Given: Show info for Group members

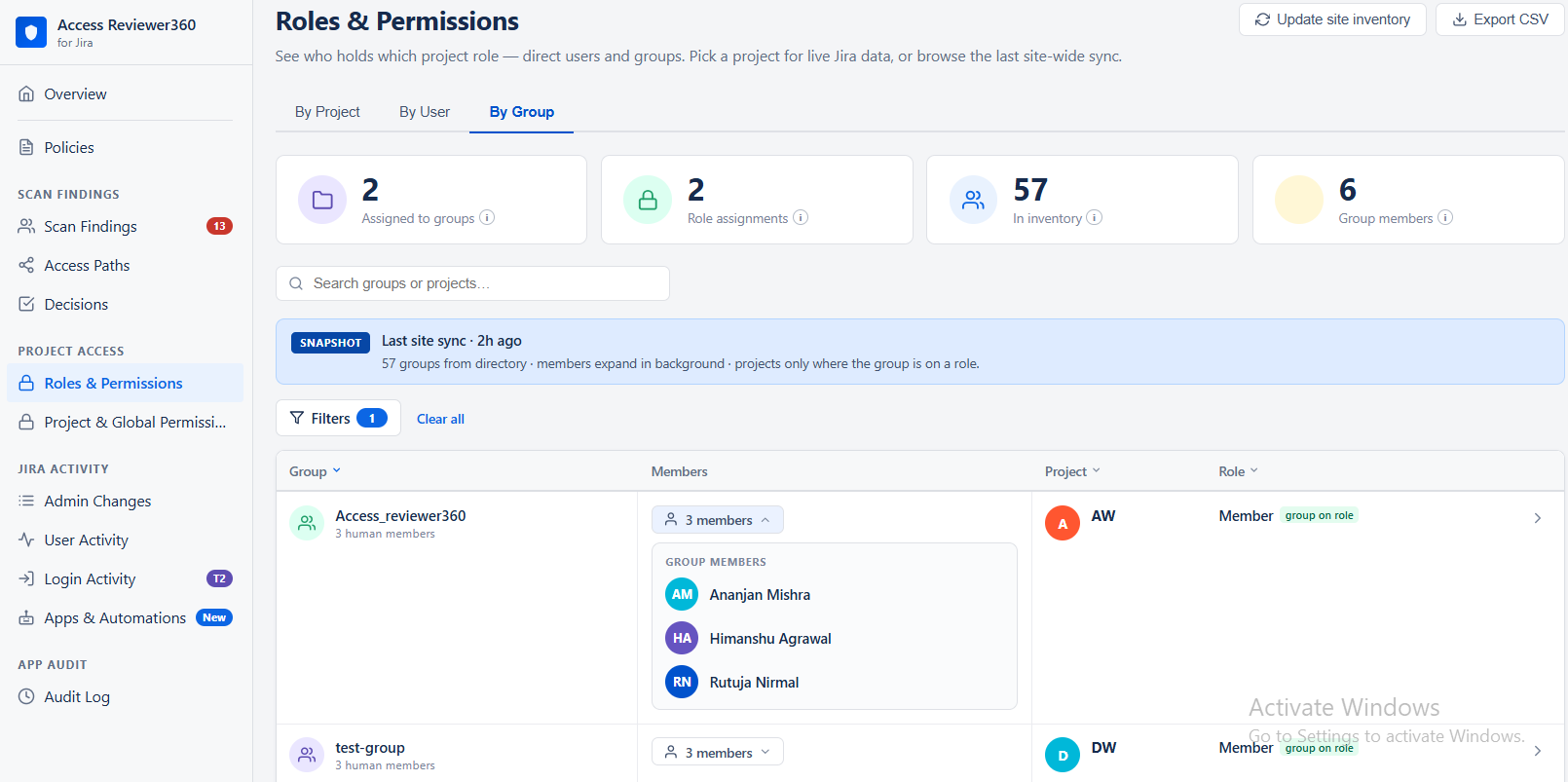Looking at the screenshot, I should (x=1445, y=218).
